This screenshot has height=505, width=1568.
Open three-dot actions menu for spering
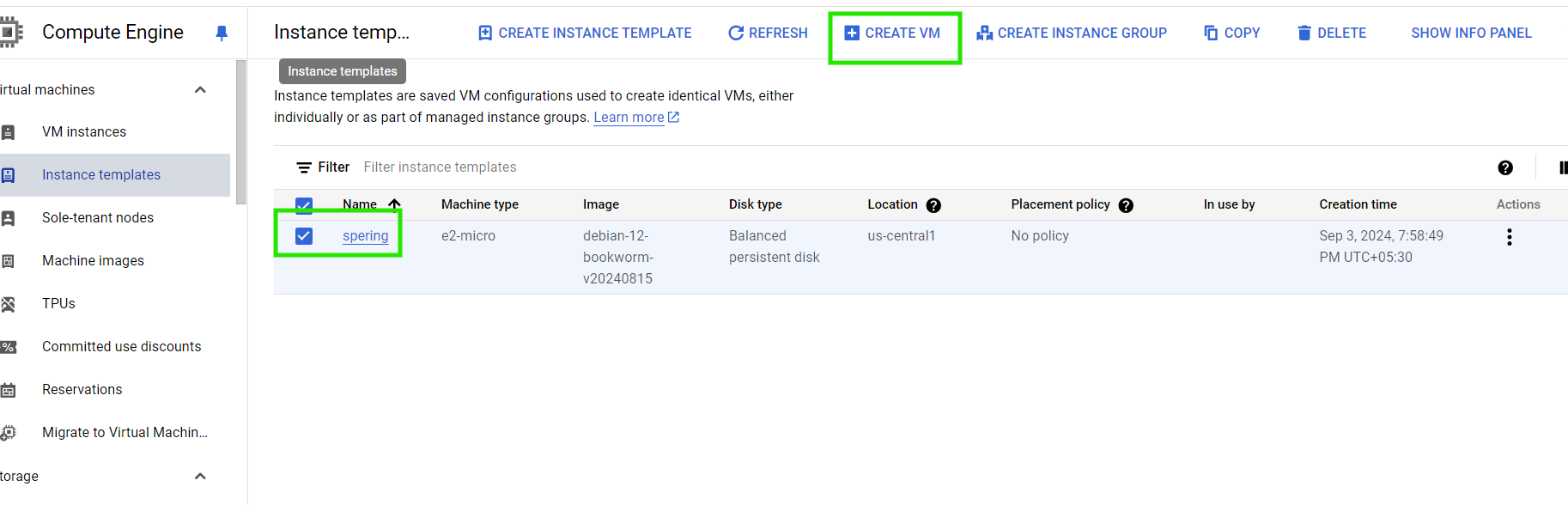pyautogui.click(x=1509, y=237)
